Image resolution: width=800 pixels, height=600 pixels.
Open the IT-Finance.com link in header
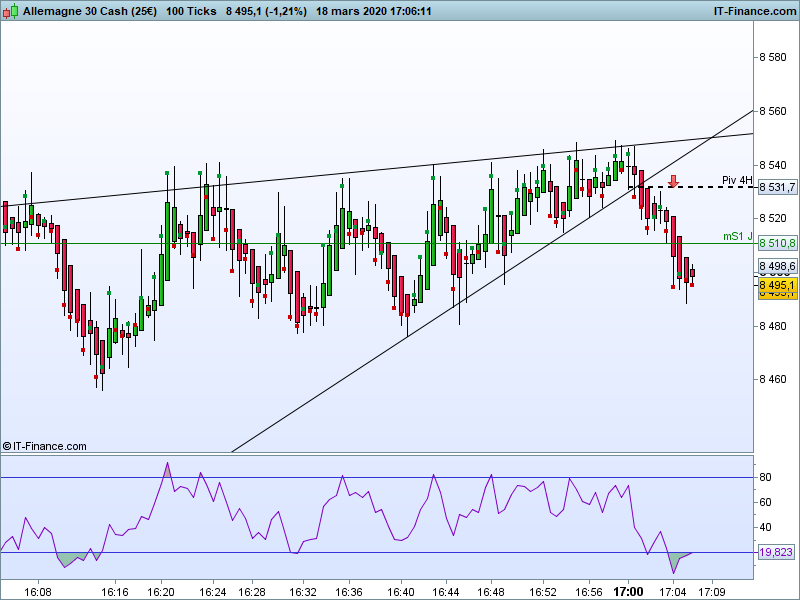755,11
